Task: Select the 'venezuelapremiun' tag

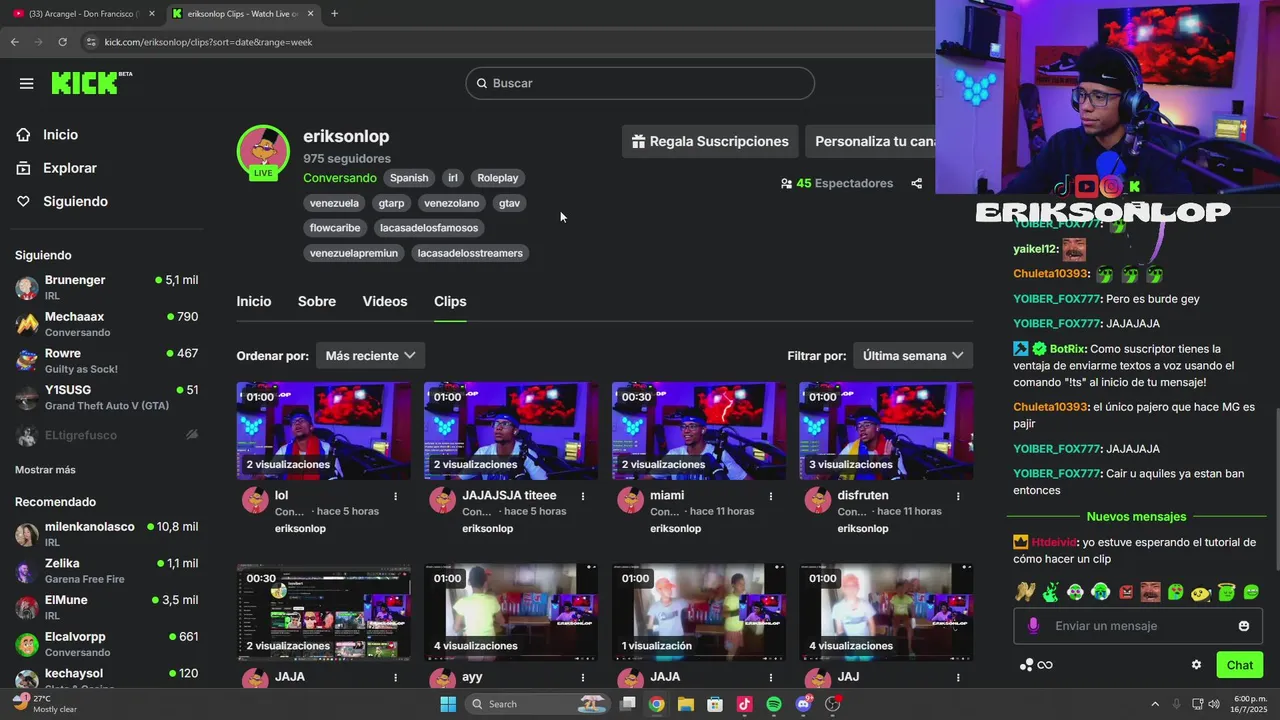Action: [x=354, y=253]
